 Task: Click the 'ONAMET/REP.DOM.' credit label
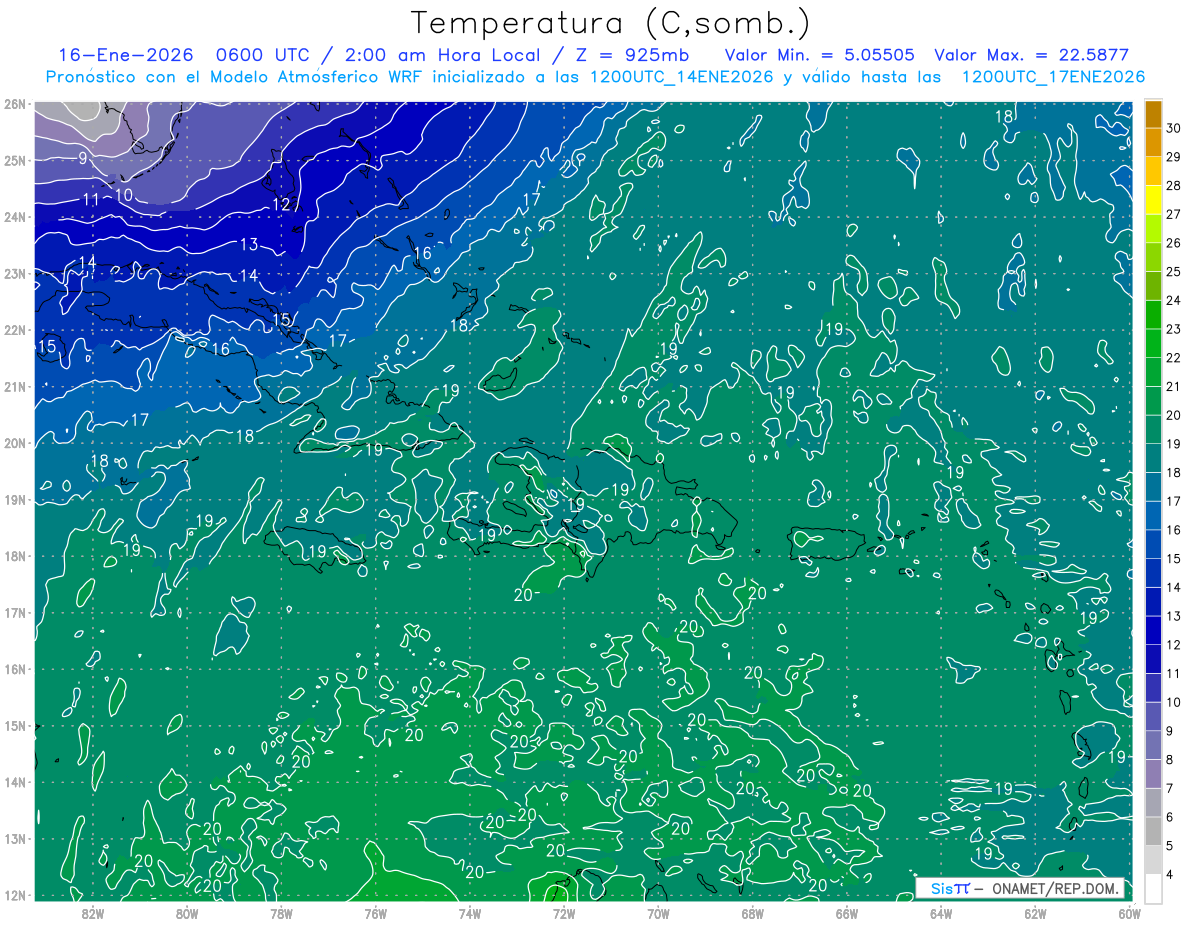(1056, 889)
